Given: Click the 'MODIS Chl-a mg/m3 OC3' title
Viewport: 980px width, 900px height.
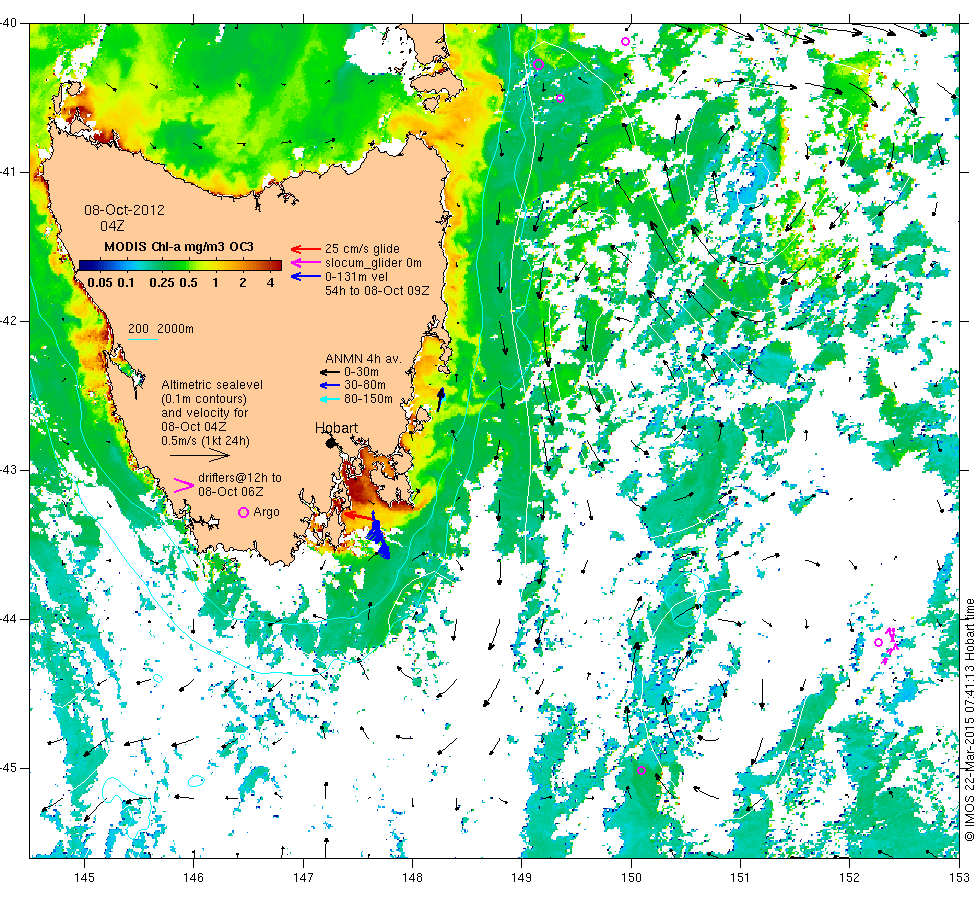Looking at the screenshot, I should point(179,247).
